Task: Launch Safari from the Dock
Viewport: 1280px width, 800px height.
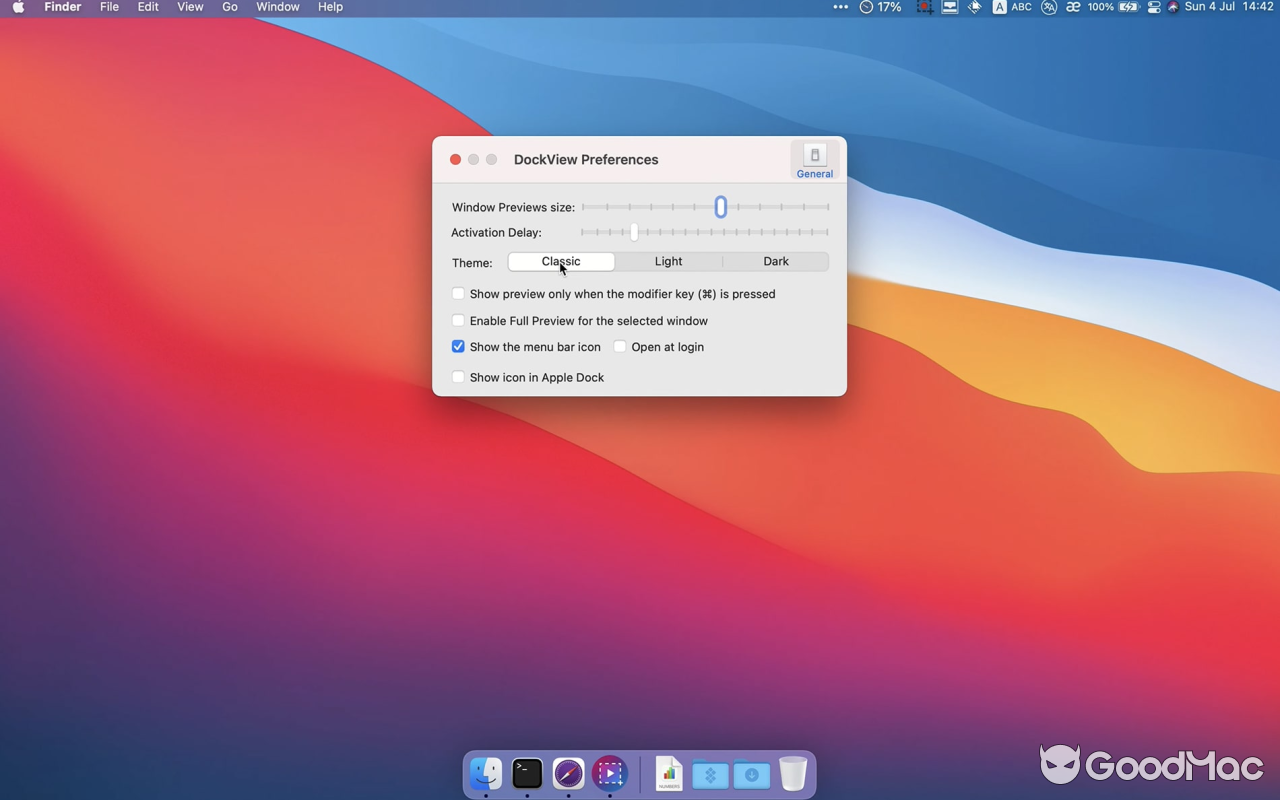Action: tap(568, 773)
